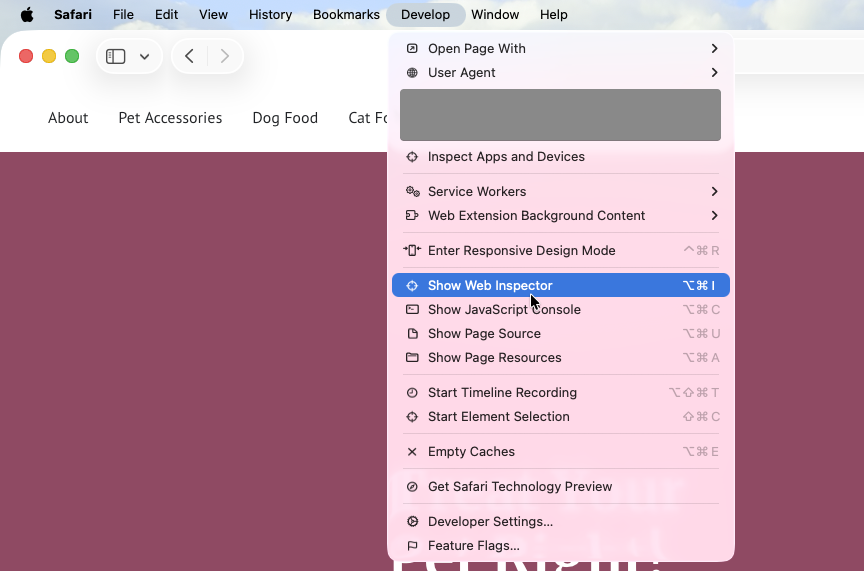The image size is (864, 571).
Task: Go back with the back arrow
Action: (x=189, y=56)
